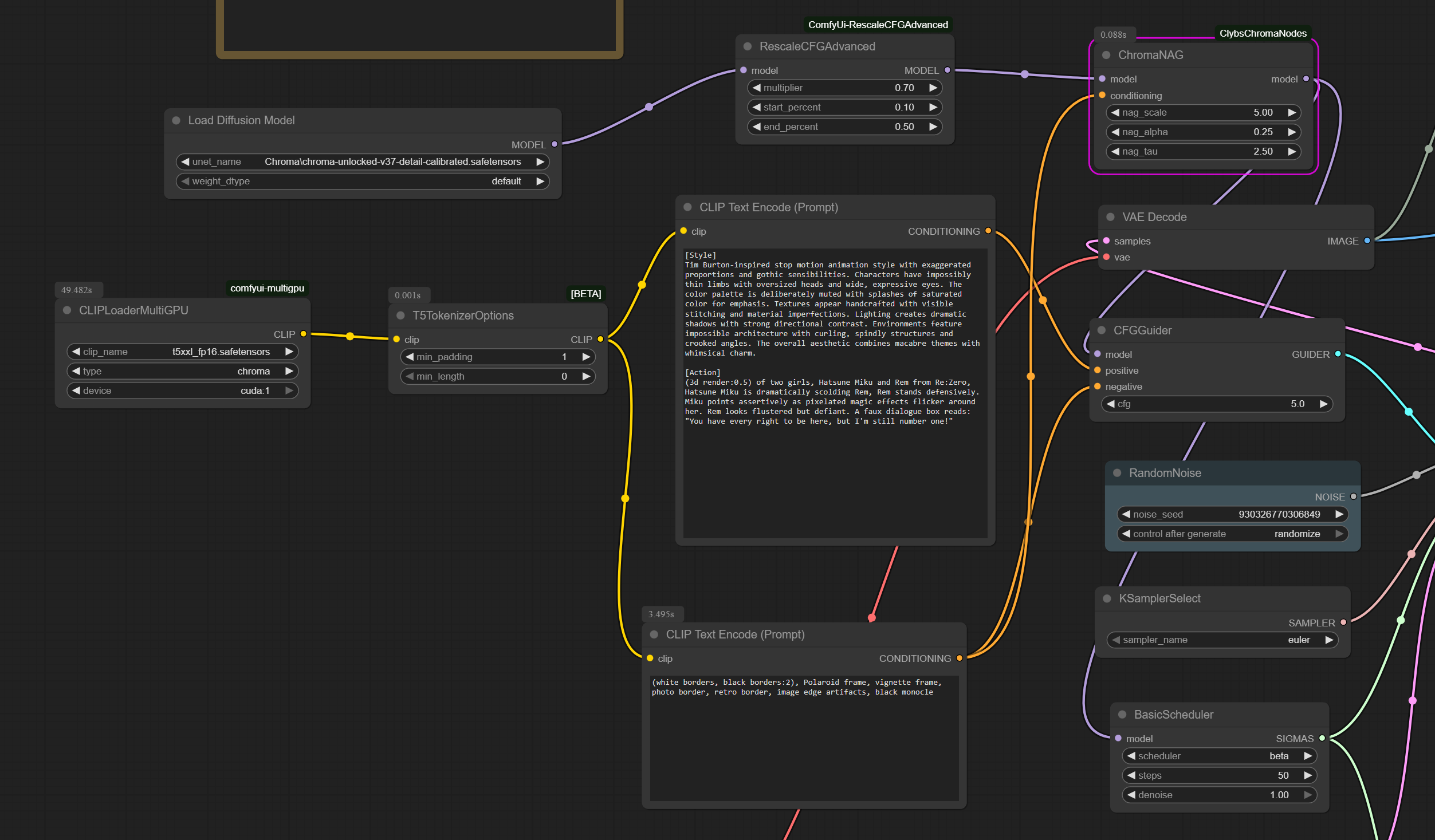Increase min_length with its right arrow

(x=586, y=376)
